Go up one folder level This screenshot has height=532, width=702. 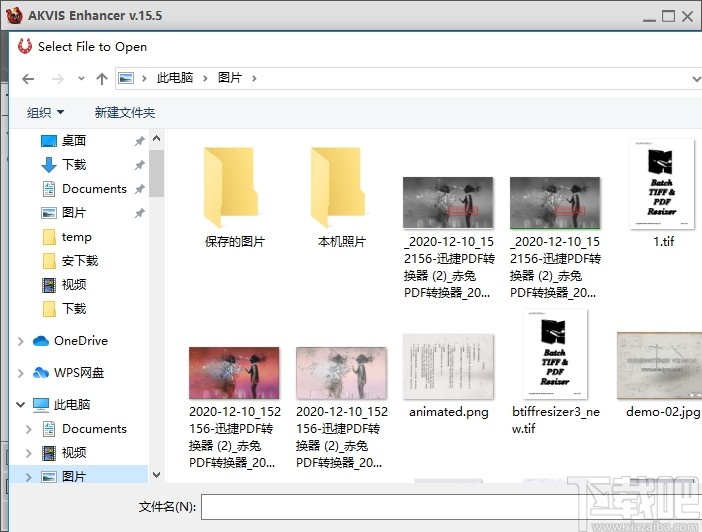pyautogui.click(x=102, y=79)
